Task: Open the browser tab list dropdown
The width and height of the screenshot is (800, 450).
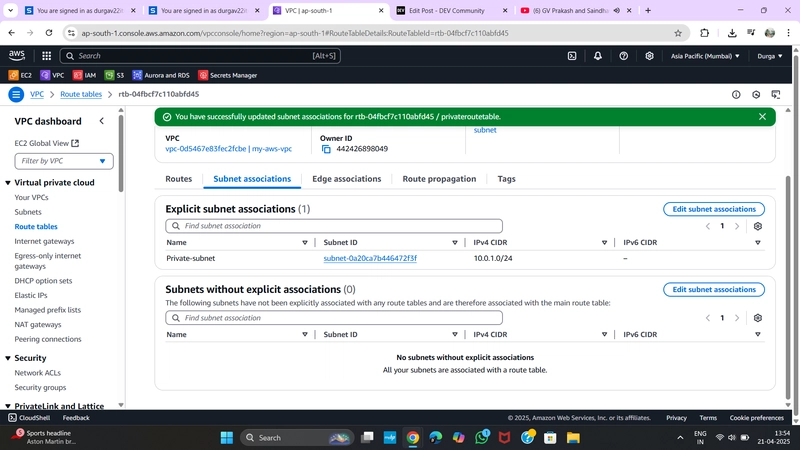Action: 10,10
